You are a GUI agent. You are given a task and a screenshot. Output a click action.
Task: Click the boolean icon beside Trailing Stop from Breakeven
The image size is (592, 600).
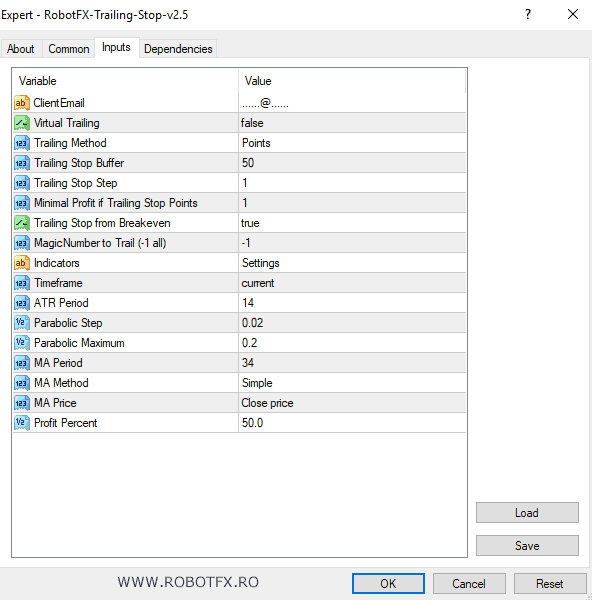22,223
